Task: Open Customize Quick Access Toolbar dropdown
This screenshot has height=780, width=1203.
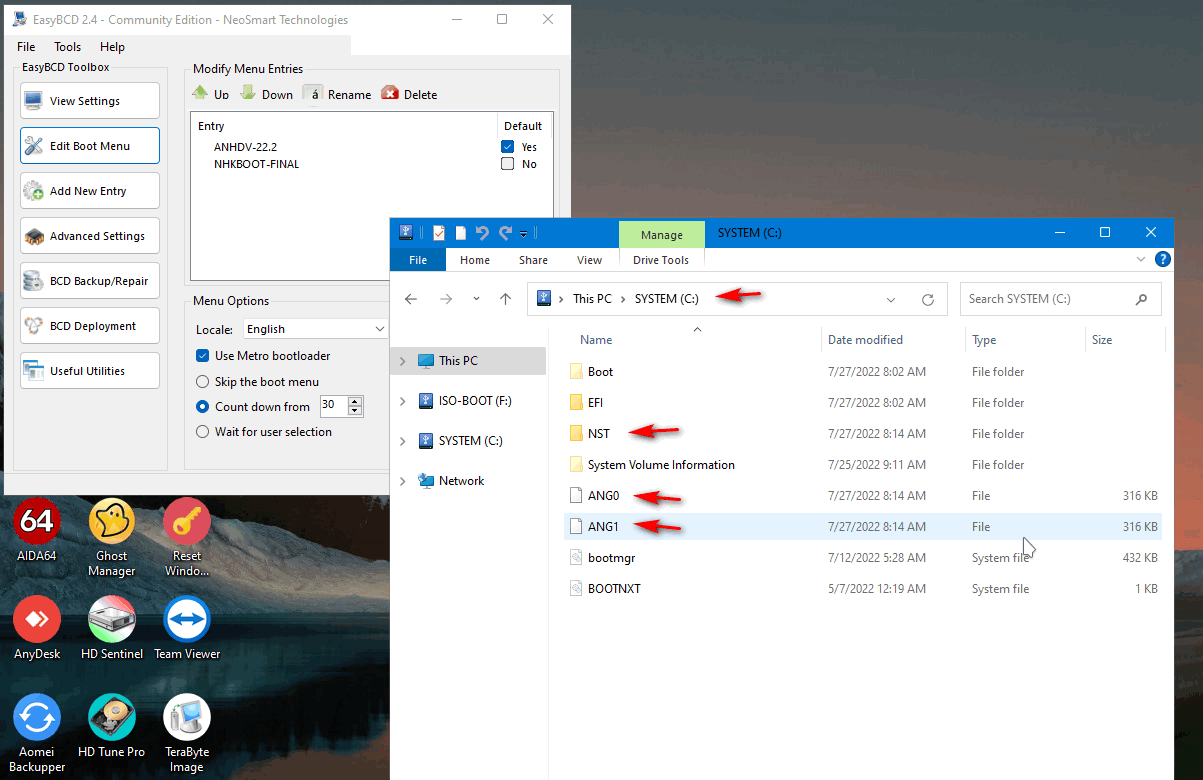Action: click(x=524, y=234)
